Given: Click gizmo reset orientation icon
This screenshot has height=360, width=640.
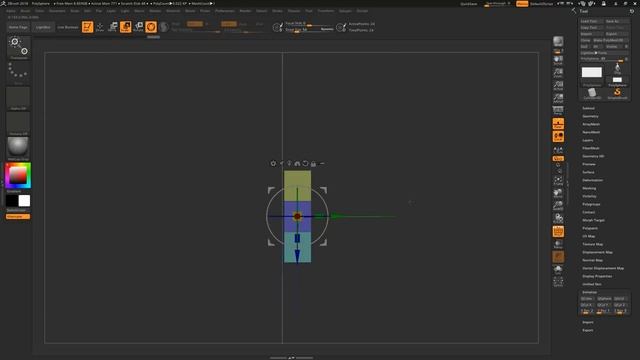Looking at the screenshot, I should tap(305, 163).
